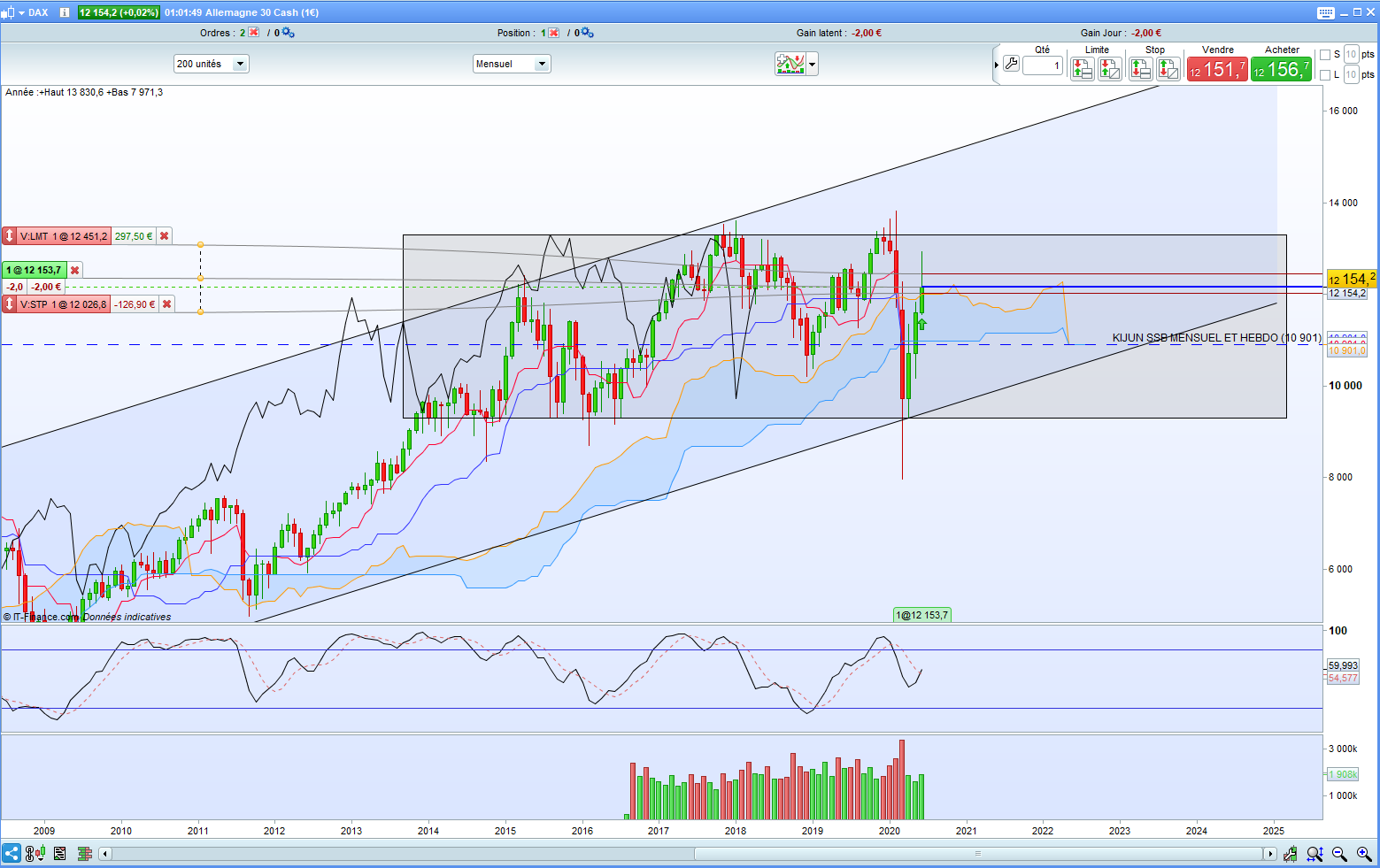Click the 1 908k volume value label
This screenshot has height=868, width=1380.
(1343, 774)
